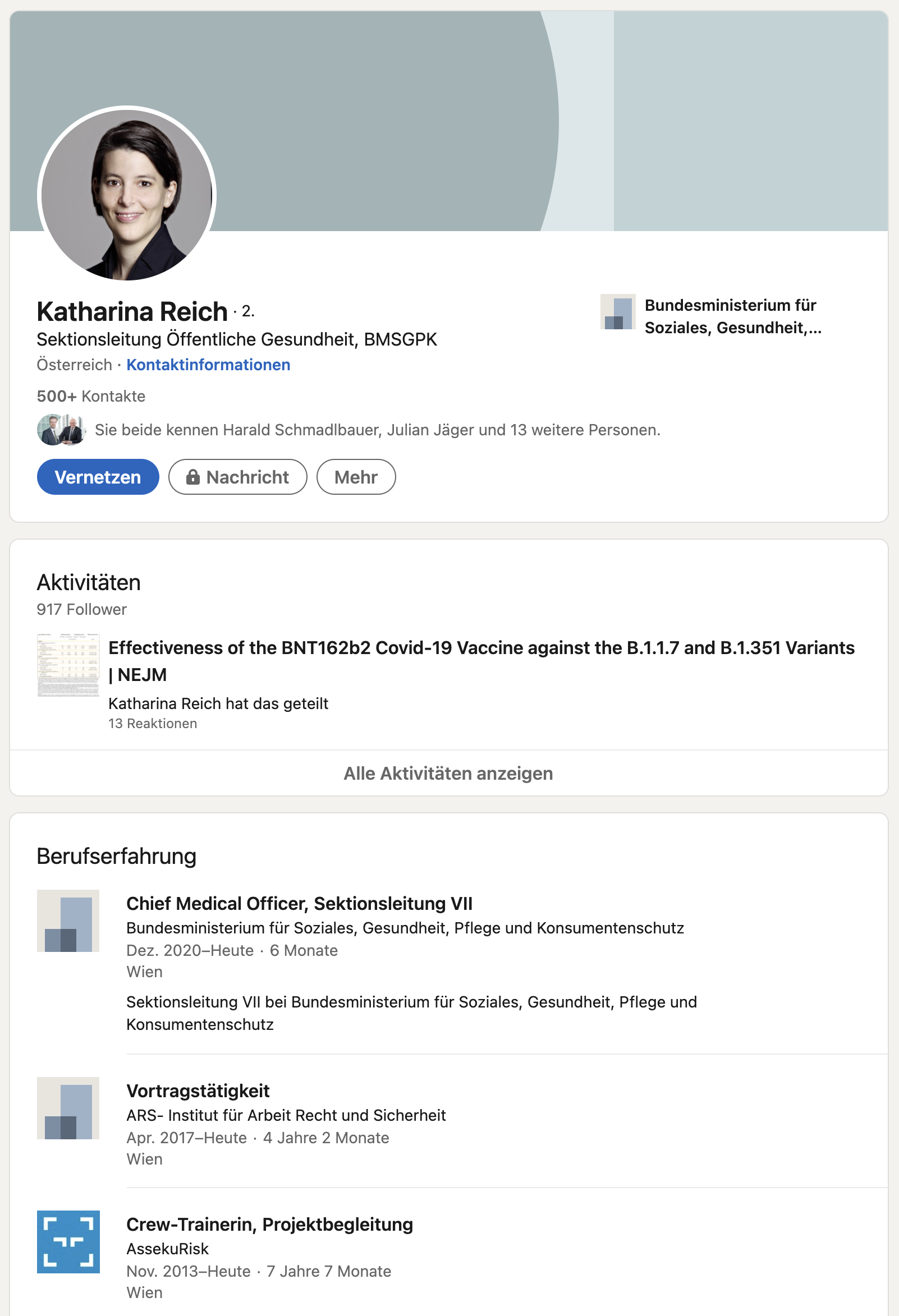The image size is (899, 1316).
Task: Open the mutual connections text with Harald Schmadlbauer
Action: pos(378,430)
